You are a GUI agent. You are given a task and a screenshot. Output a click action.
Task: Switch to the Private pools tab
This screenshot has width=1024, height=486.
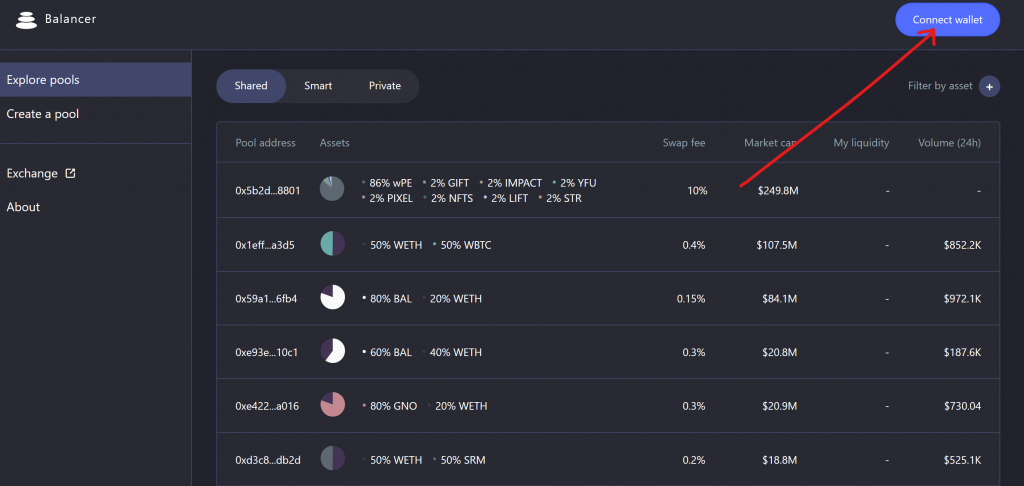[385, 86]
